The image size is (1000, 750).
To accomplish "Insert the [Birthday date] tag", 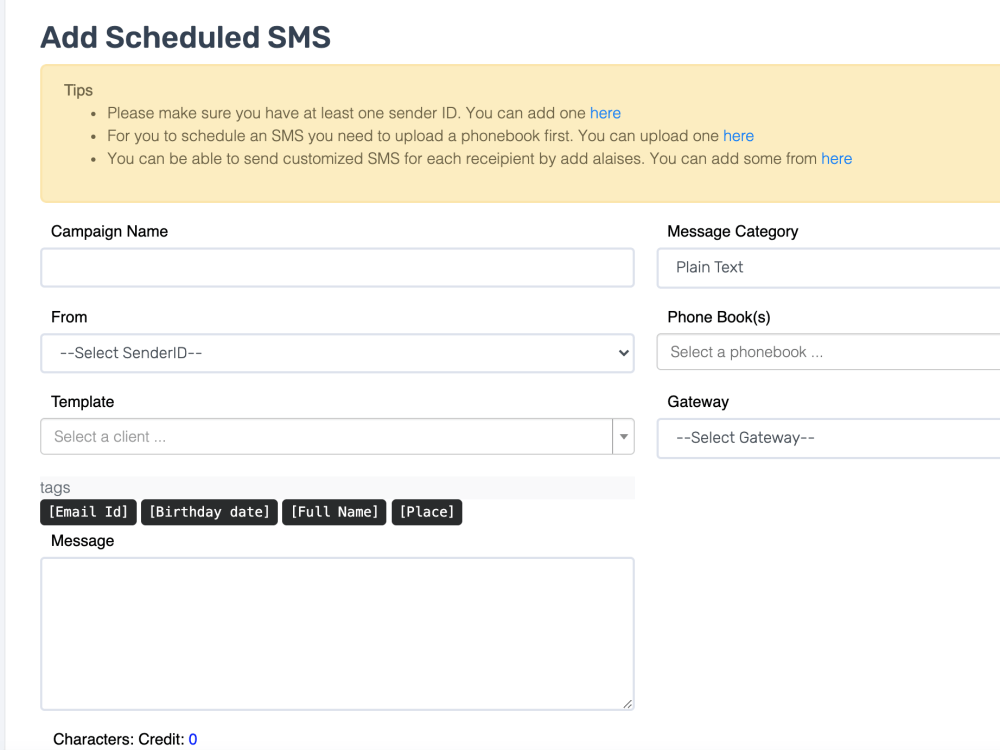I will [x=209, y=512].
